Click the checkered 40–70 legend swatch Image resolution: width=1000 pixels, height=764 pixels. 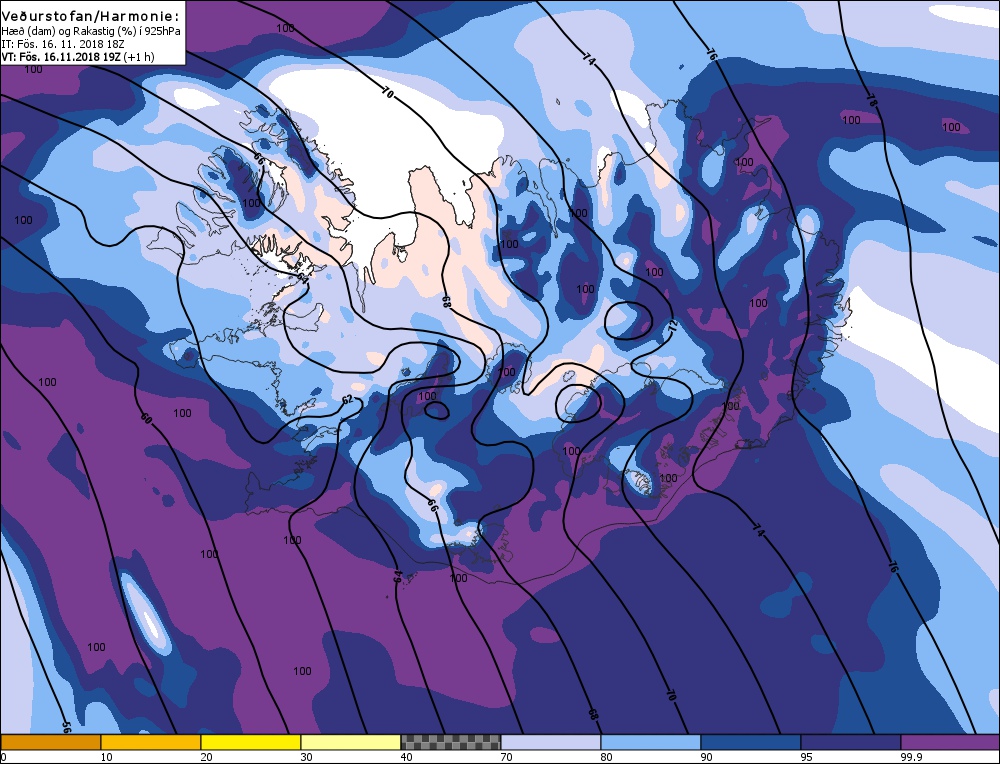pos(451,742)
